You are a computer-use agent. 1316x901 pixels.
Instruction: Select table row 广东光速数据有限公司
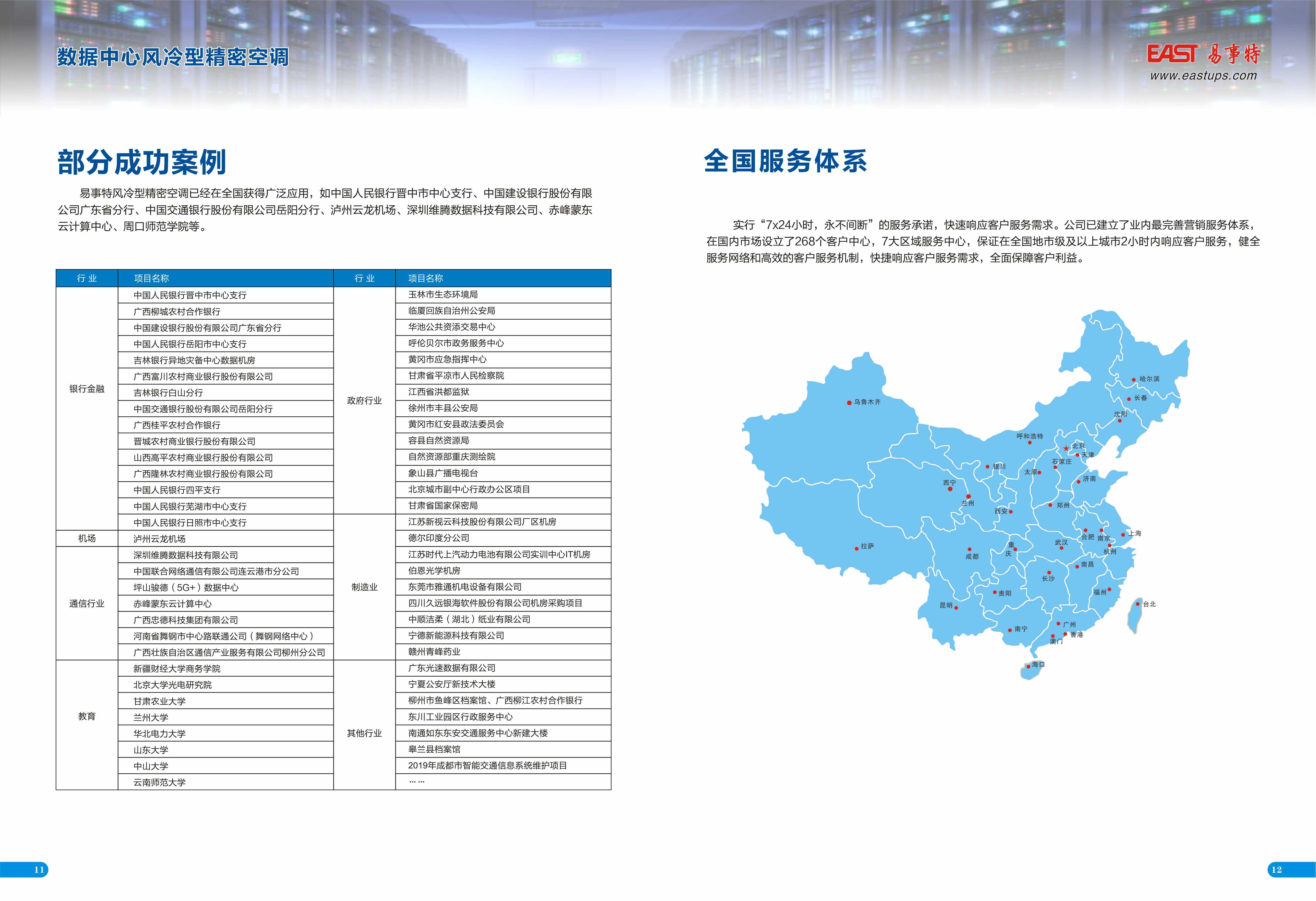pyautogui.click(x=503, y=668)
